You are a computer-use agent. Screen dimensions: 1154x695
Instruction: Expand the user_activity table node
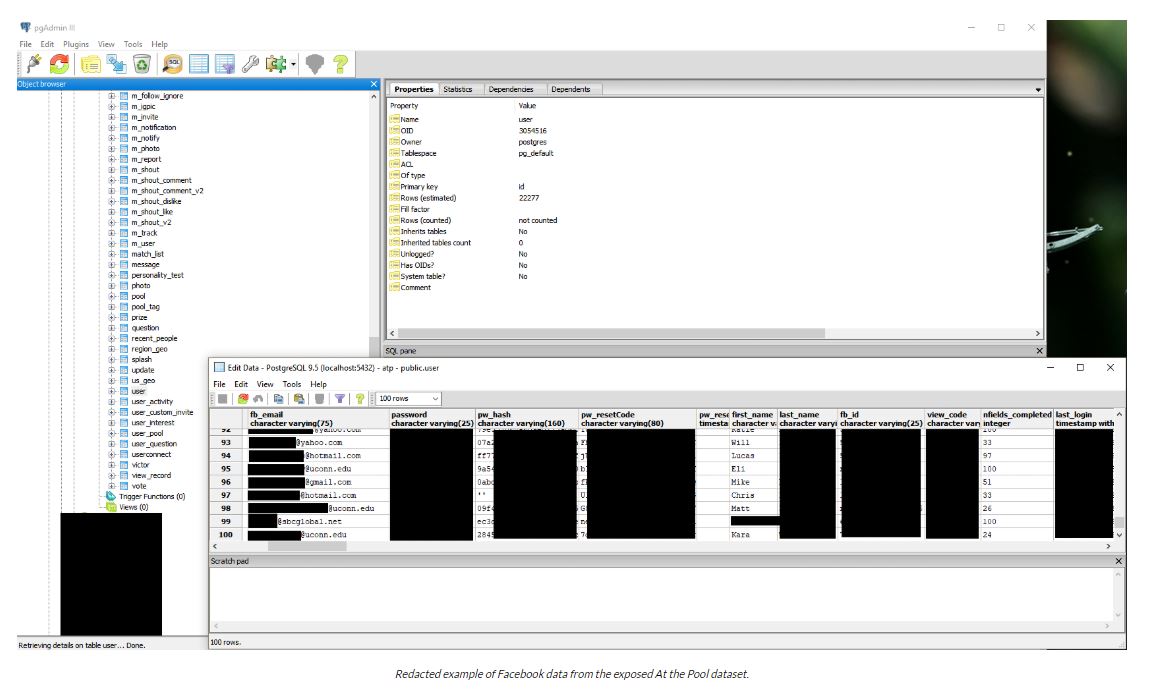pos(112,402)
